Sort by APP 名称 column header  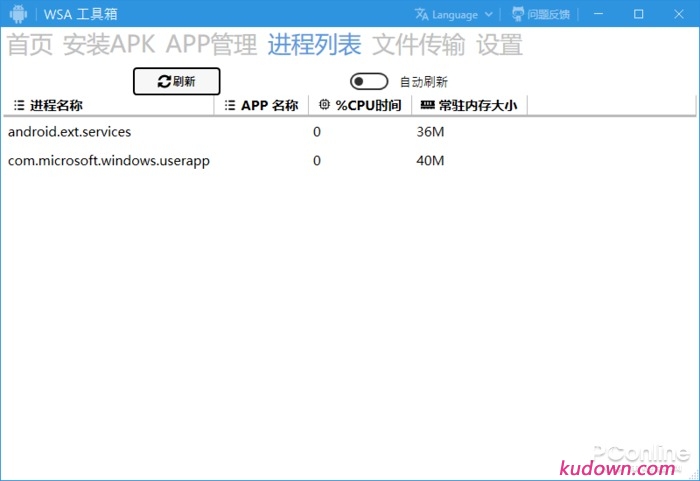[x=261, y=105]
